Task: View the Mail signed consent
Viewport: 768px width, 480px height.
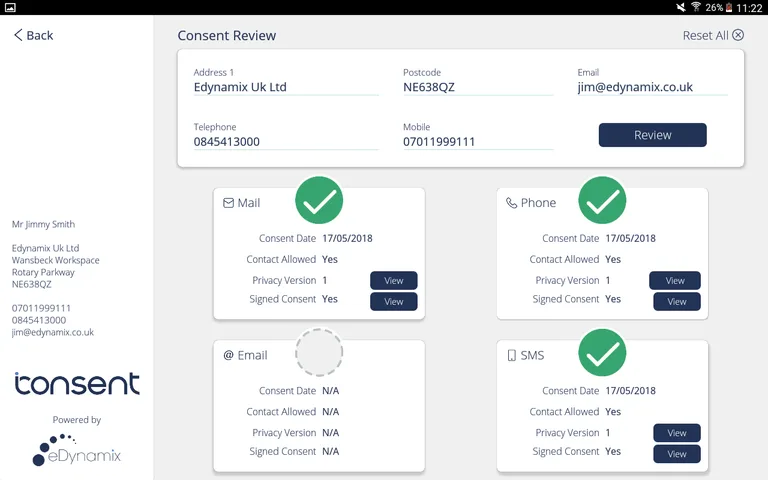Action: 394,302
